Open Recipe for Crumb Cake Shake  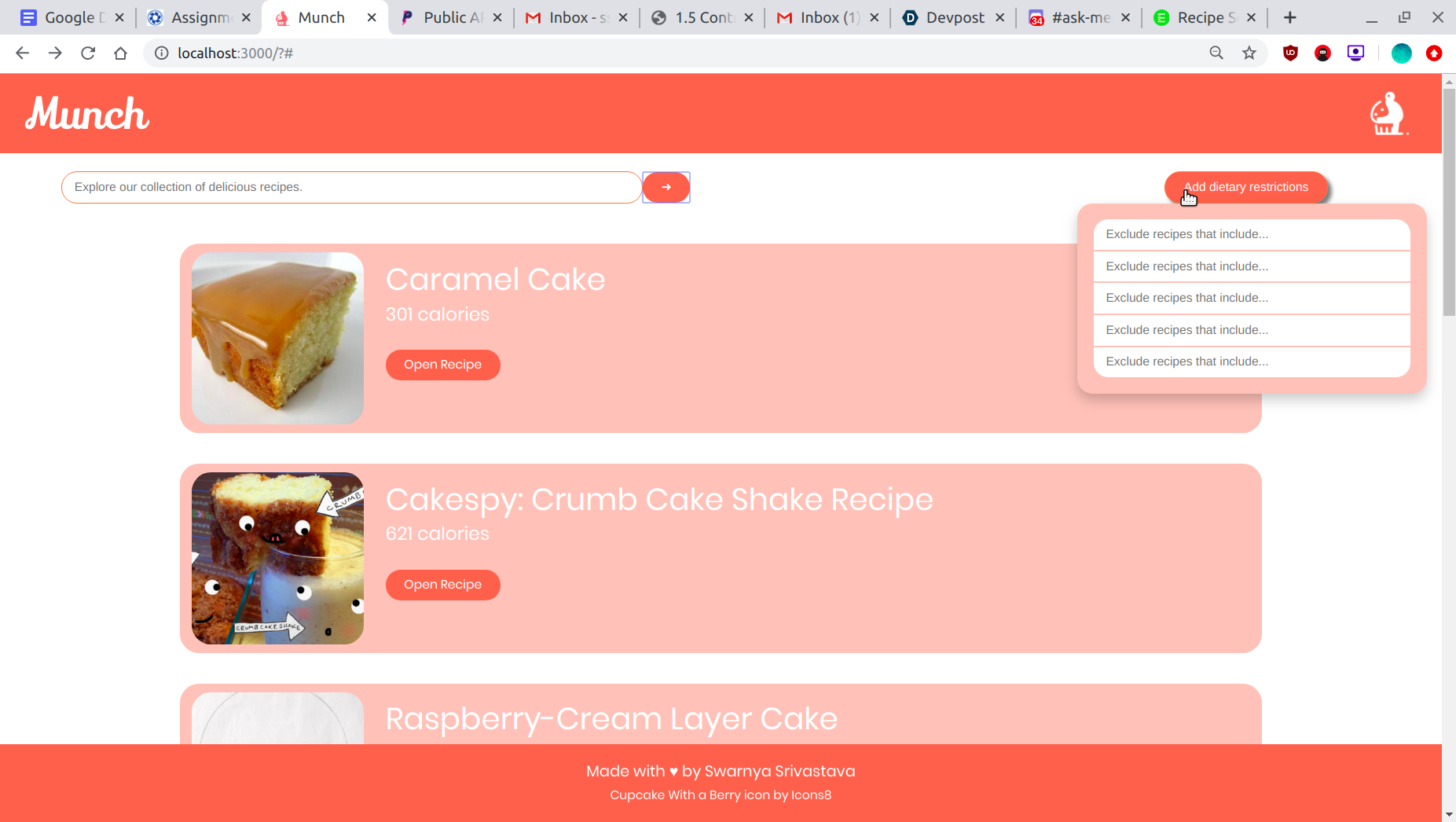coord(443,585)
